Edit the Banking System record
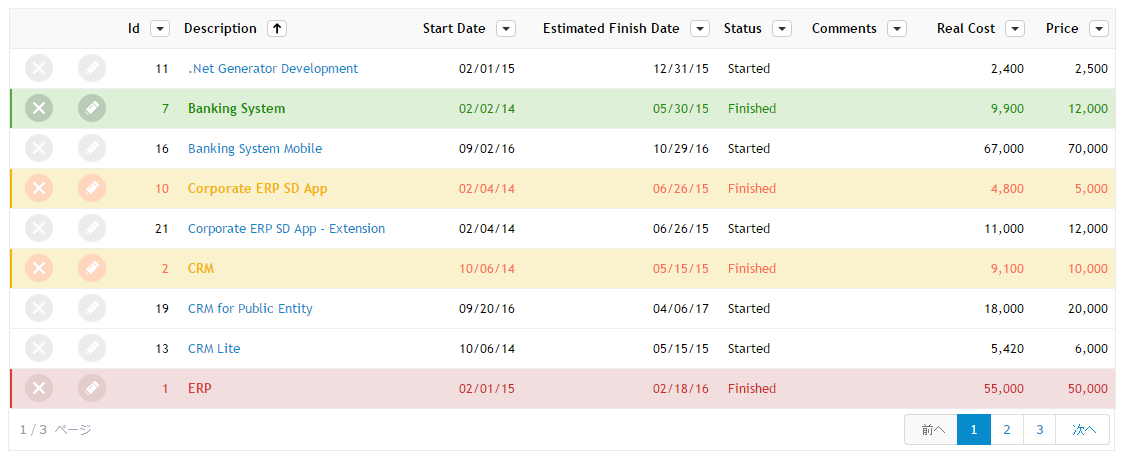Screen dimensions: 1123x460 point(91,109)
